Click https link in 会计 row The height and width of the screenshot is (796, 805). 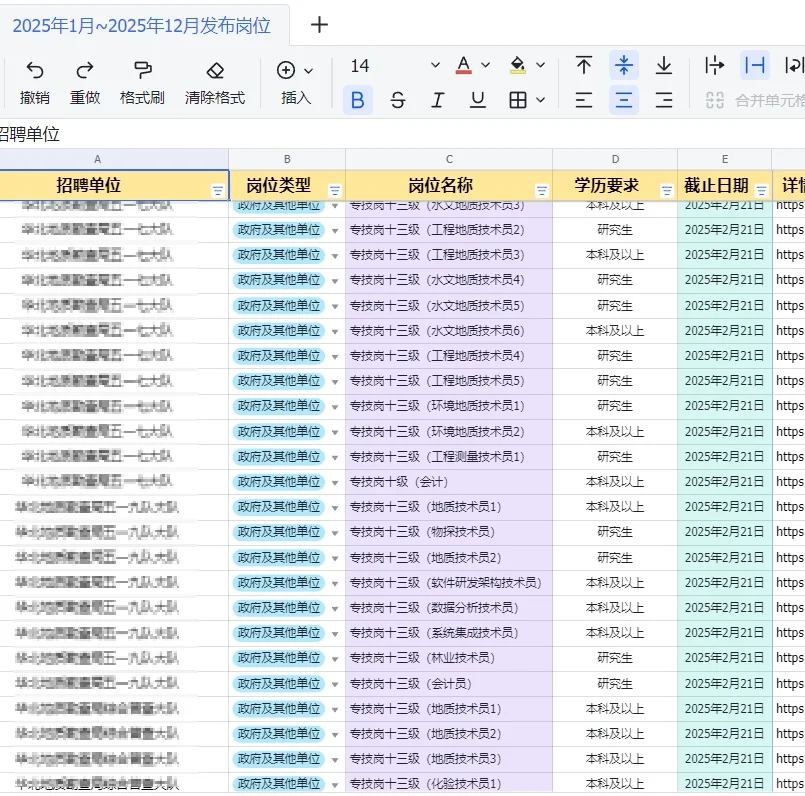790,482
